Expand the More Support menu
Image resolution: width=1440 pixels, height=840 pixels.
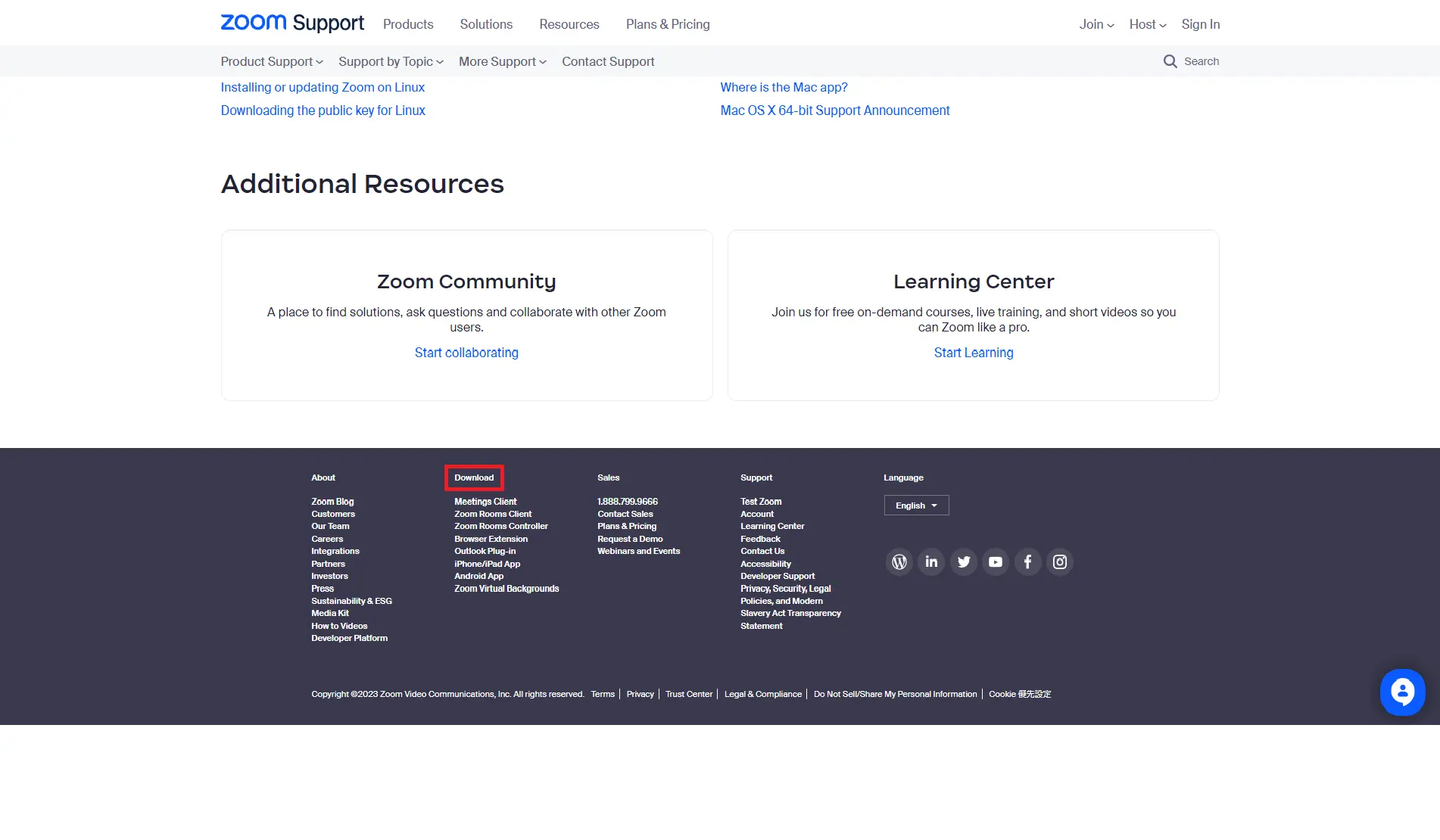click(x=502, y=61)
